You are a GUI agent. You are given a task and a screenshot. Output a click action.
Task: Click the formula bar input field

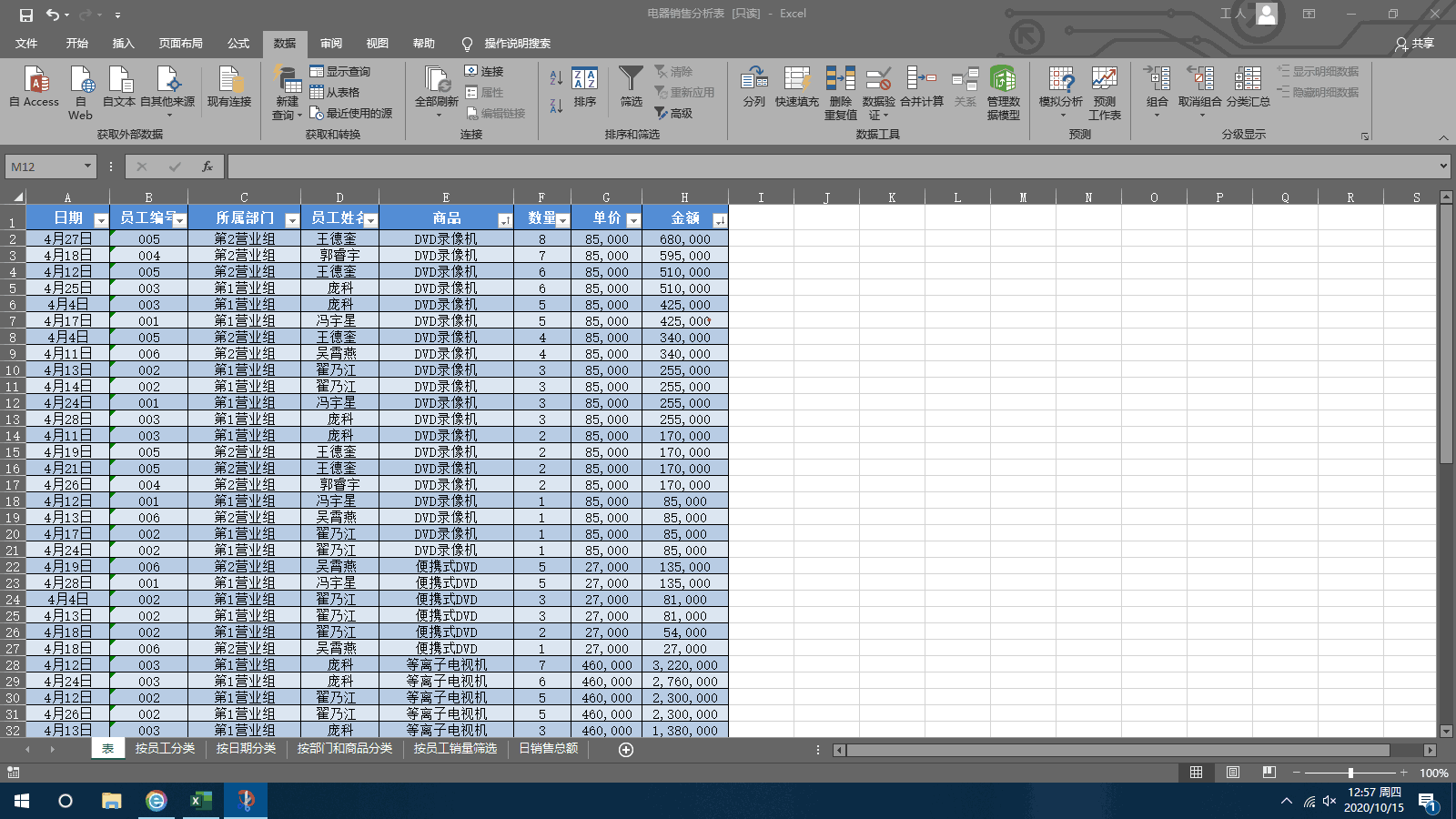tap(831, 167)
